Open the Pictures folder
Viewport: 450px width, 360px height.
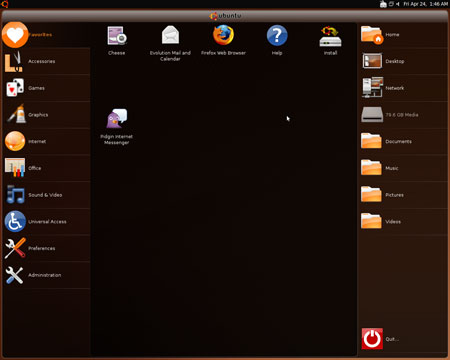403,195
